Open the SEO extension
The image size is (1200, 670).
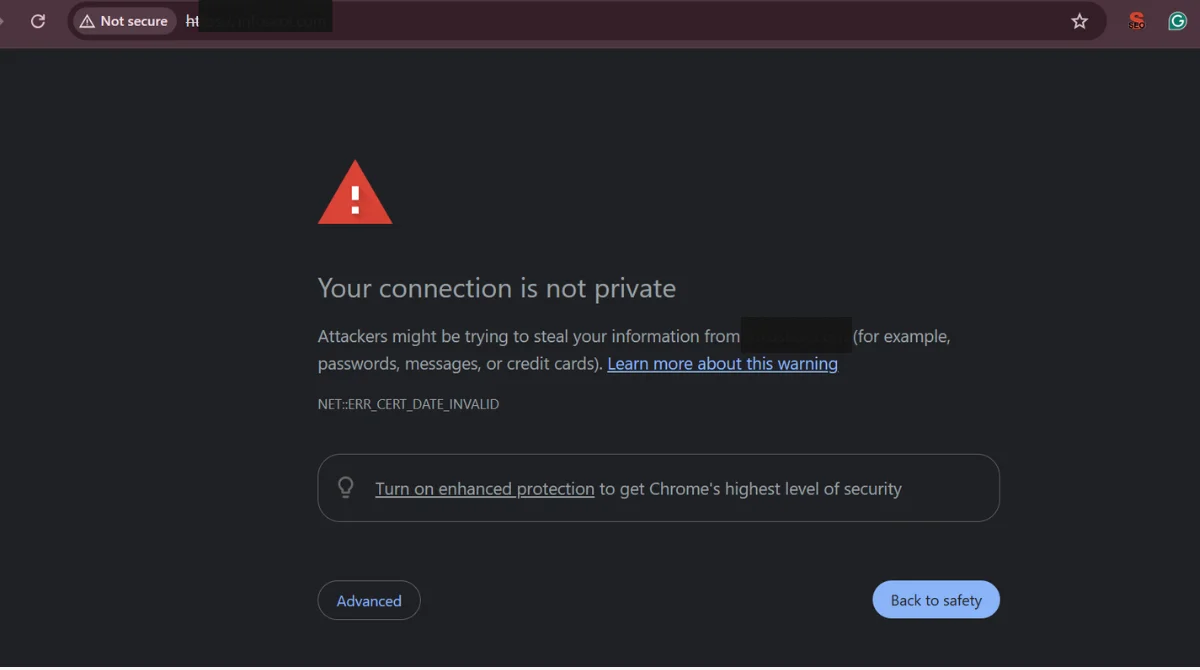1136,20
